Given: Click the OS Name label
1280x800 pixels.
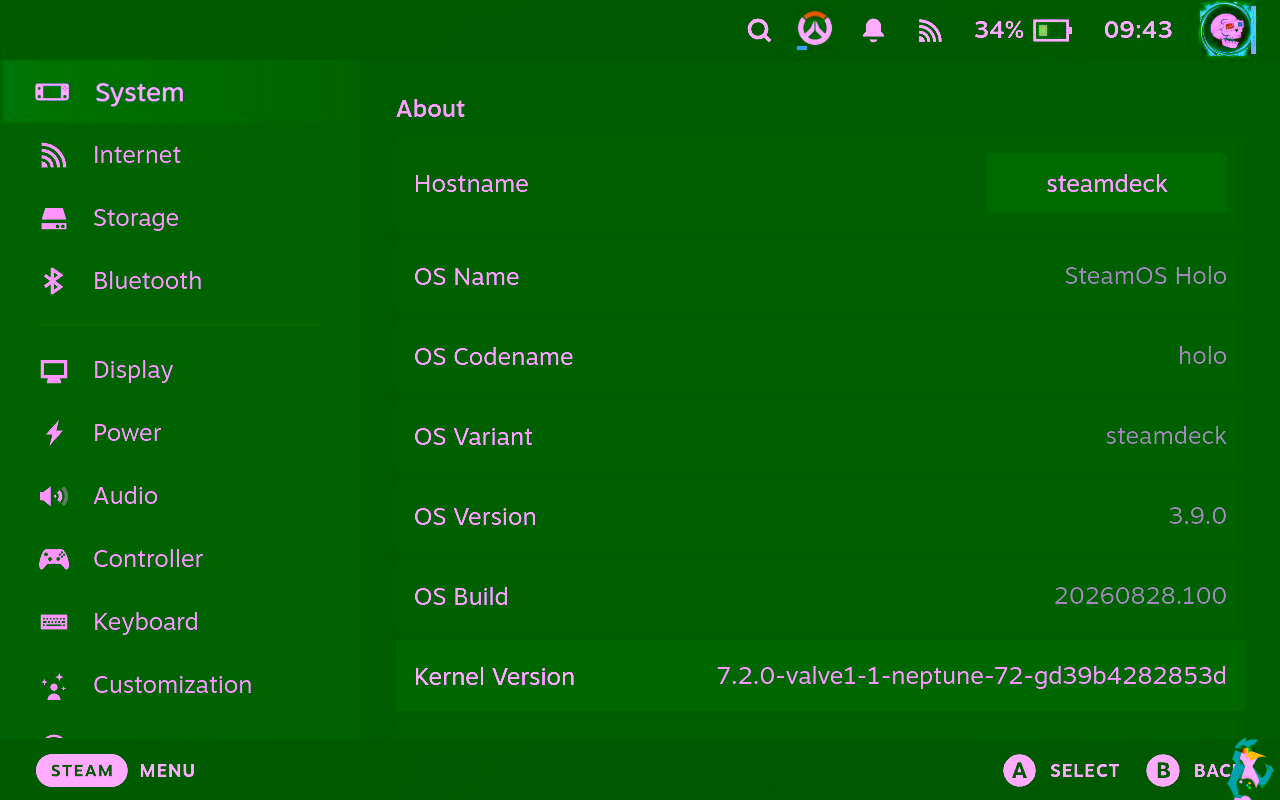Looking at the screenshot, I should click(466, 277).
